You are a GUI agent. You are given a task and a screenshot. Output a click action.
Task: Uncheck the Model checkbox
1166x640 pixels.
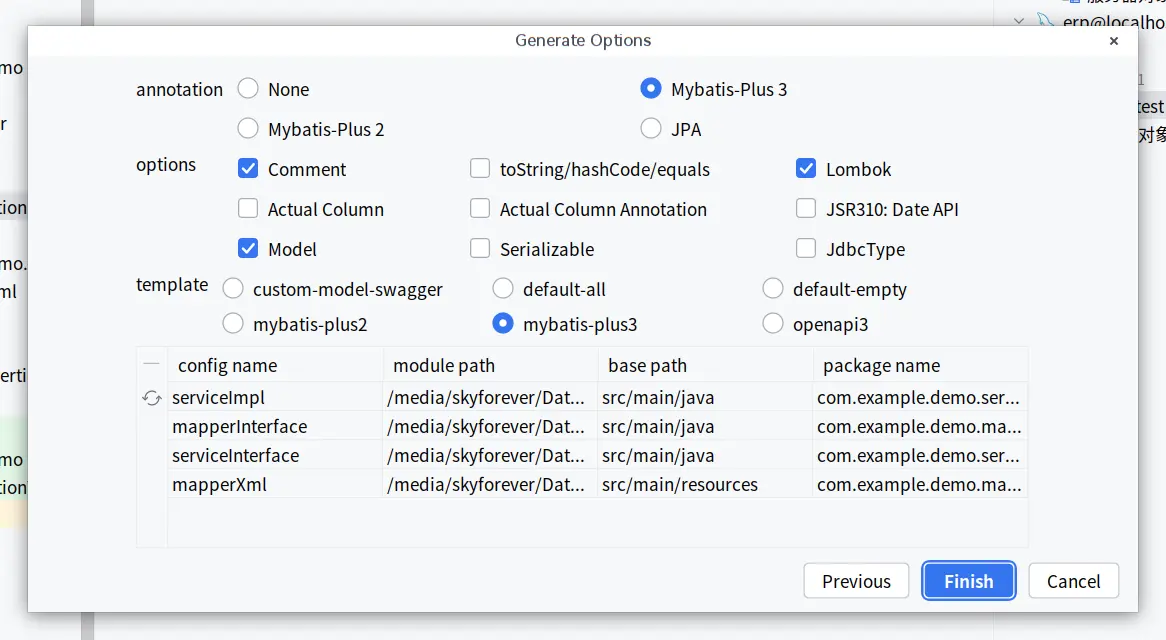[x=248, y=249]
